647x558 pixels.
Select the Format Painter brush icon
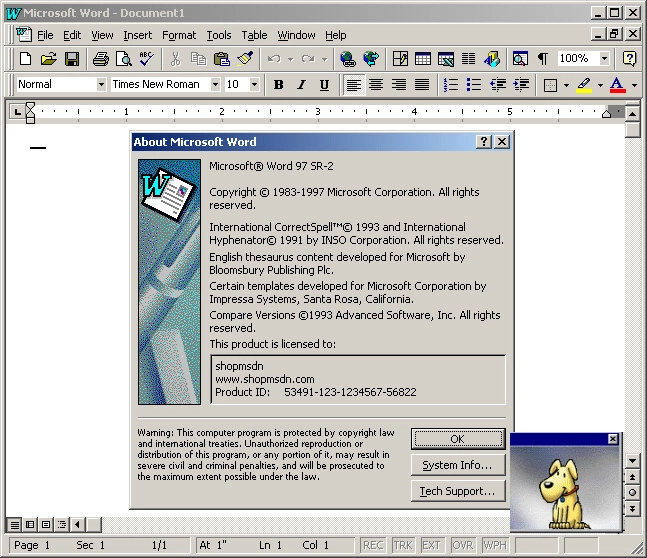[x=246, y=59]
